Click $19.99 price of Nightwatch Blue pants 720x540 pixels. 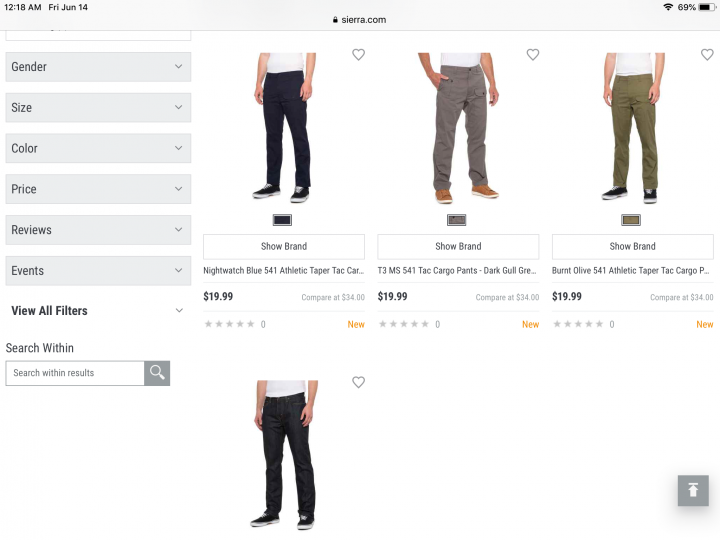pyautogui.click(x=218, y=297)
